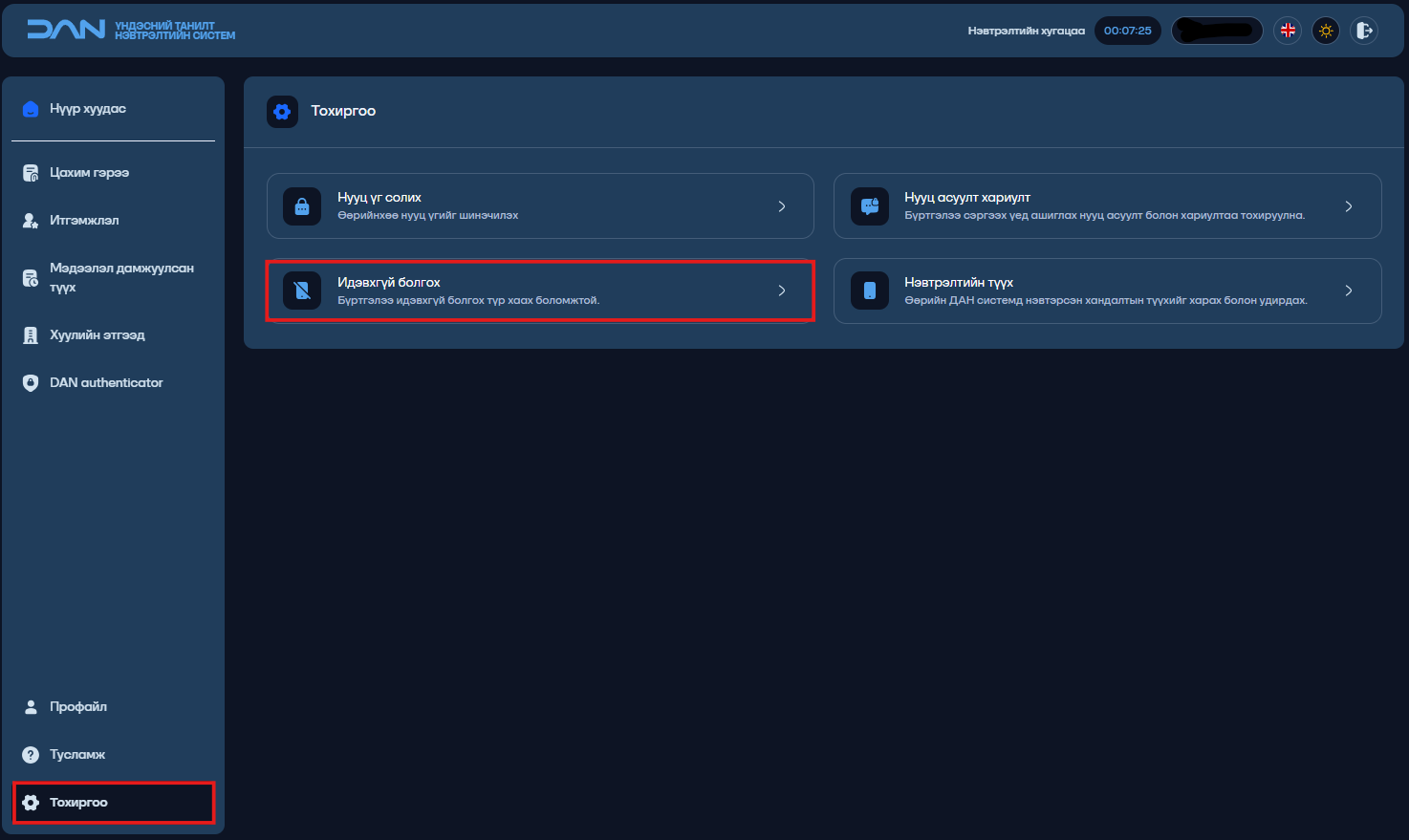Click the Итгэмжлэл person icon

[x=31, y=221]
